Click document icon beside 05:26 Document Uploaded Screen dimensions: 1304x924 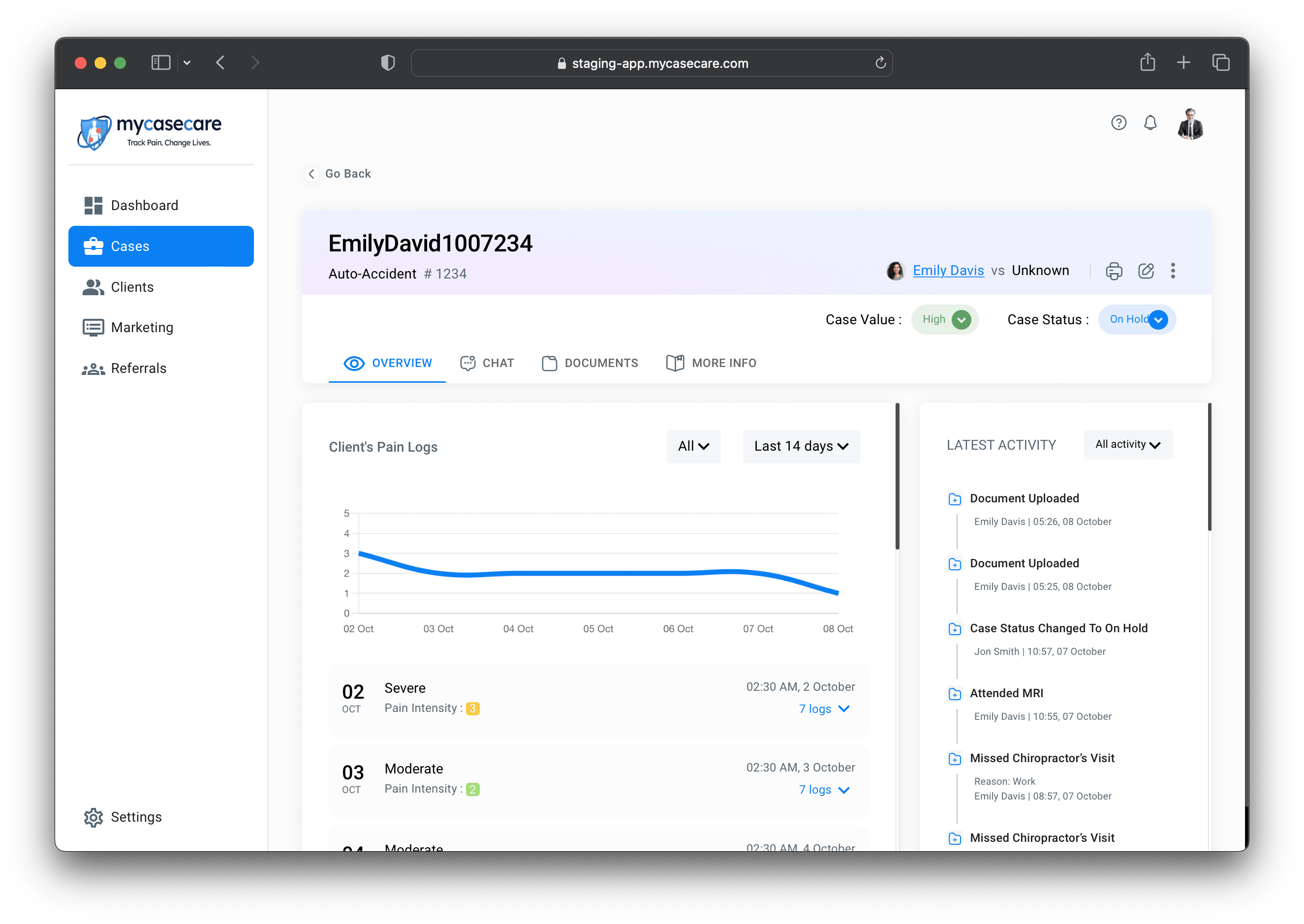coord(955,499)
